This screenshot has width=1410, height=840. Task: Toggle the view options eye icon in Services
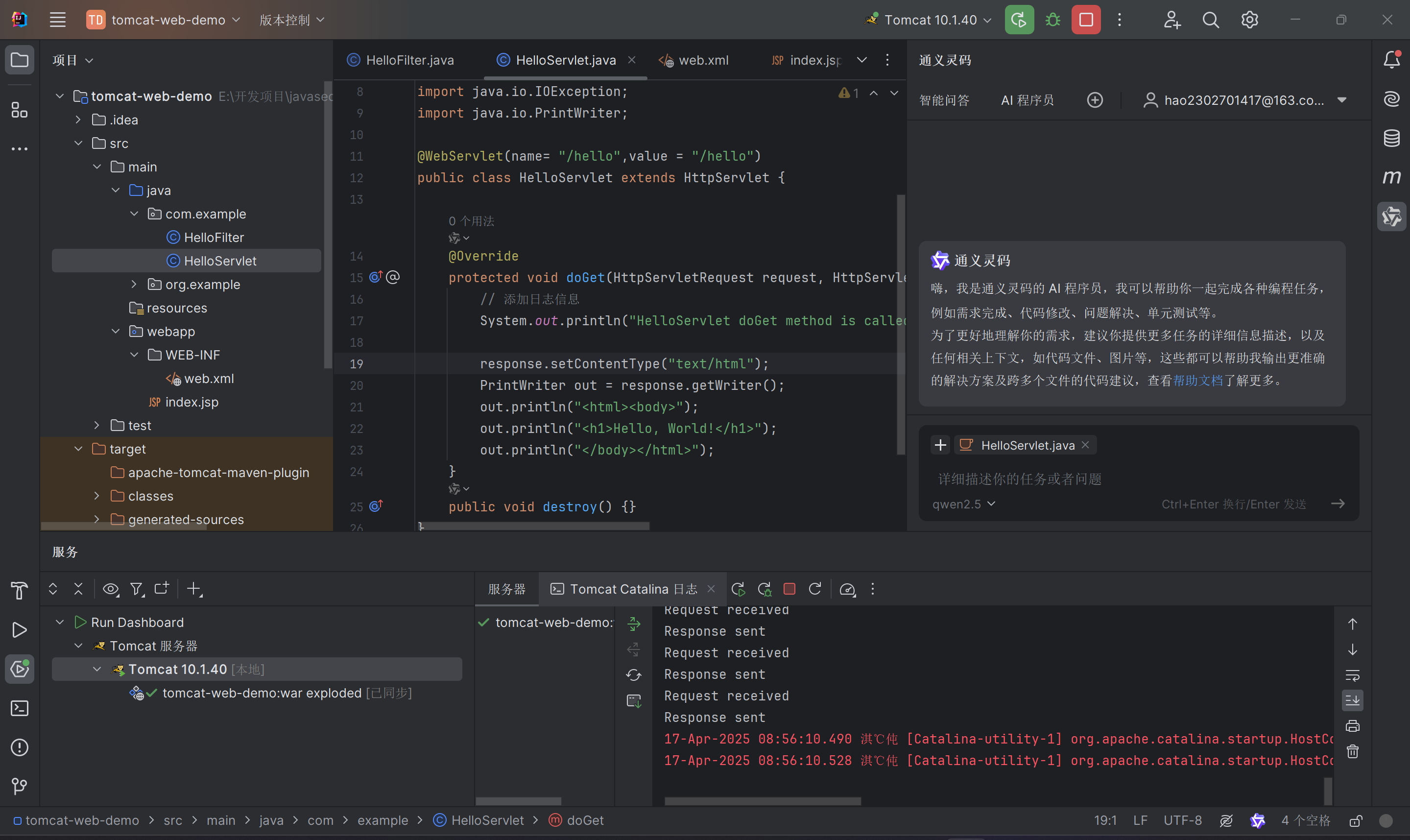pos(110,589)
